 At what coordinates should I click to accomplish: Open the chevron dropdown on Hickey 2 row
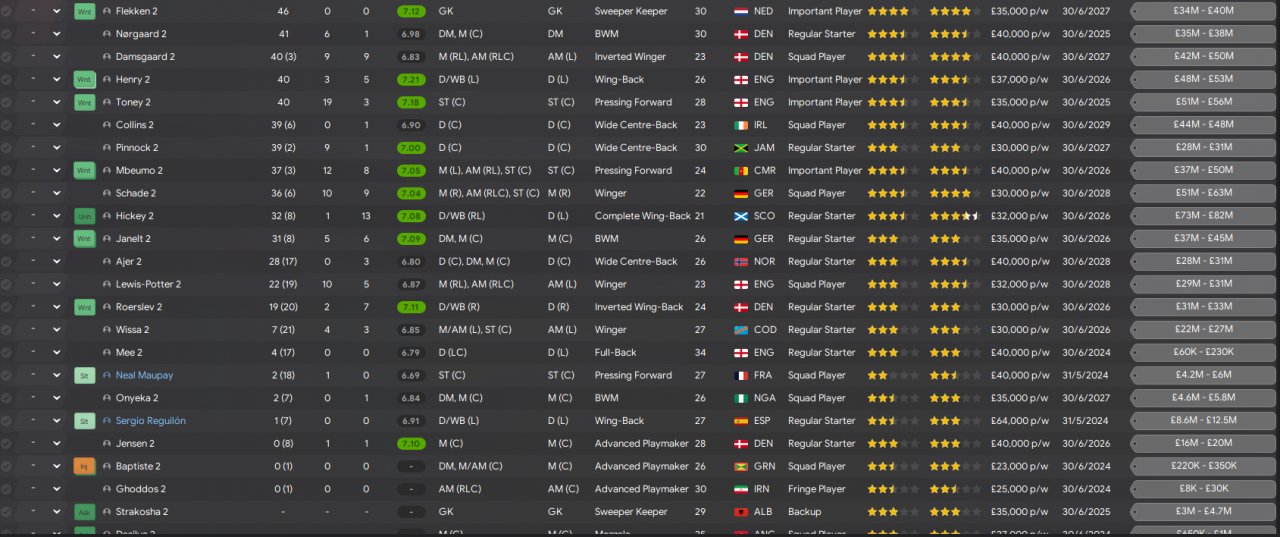point(57,216)
